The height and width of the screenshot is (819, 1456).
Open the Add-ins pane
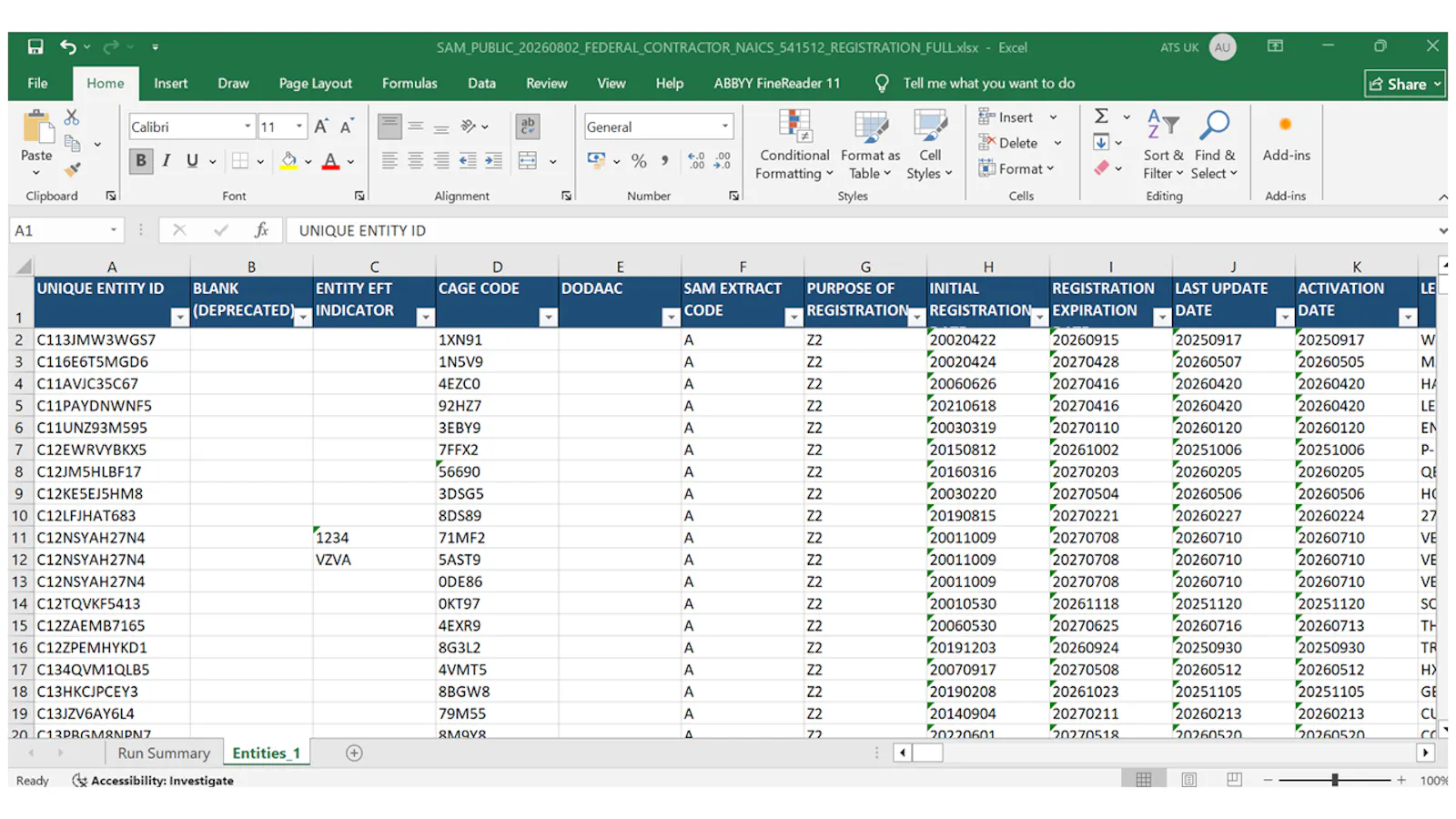[x=1286, y=138]
